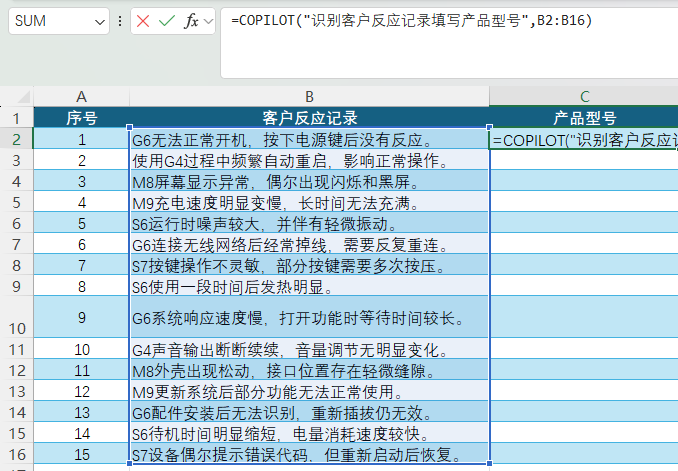Cancel formula entry with the red X
This screenshot has width=678, height=471.
click(x=143, y=21)
